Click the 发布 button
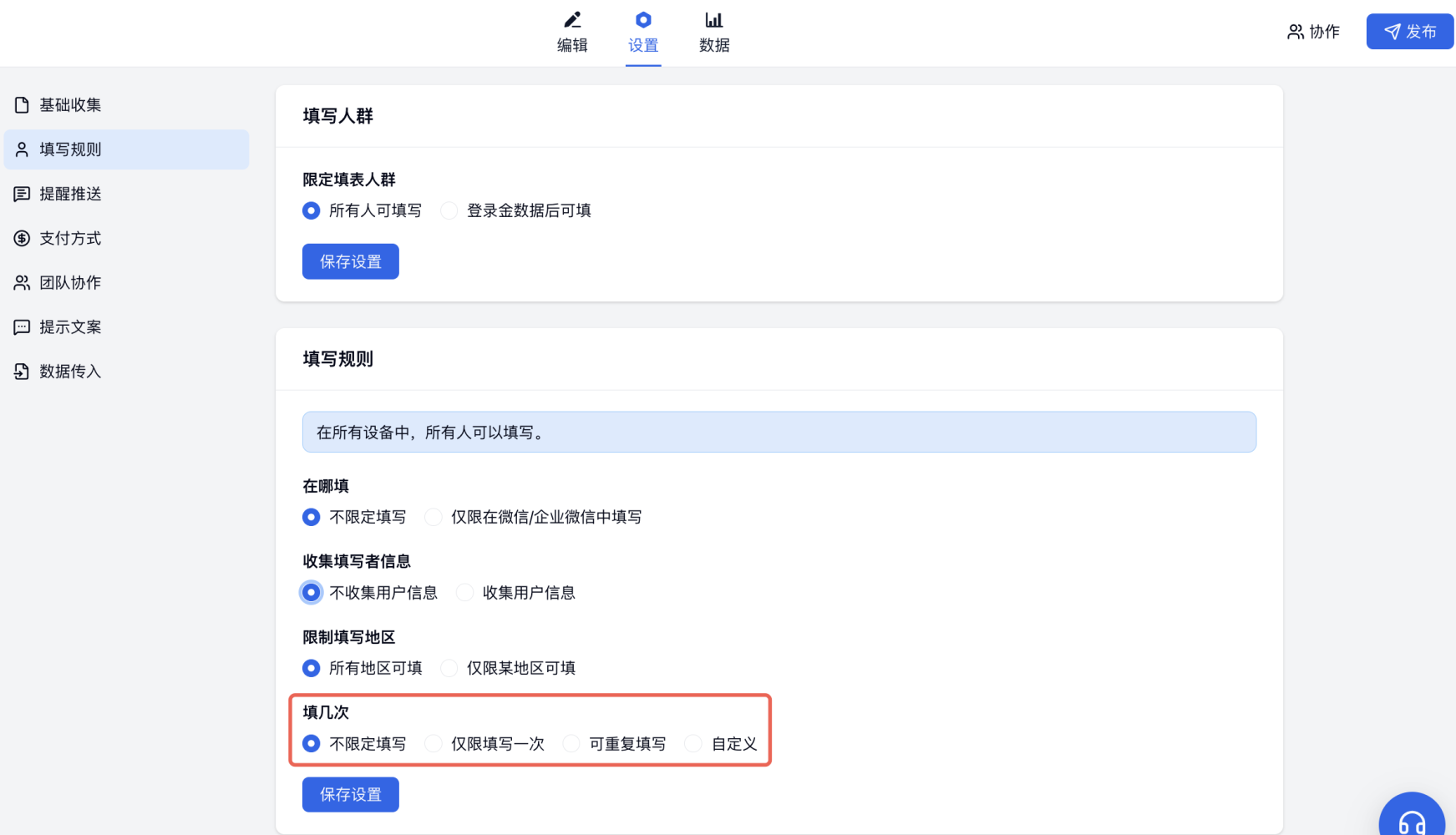The width and height of the screenshot is (1456, 835). pos(1410,32)
